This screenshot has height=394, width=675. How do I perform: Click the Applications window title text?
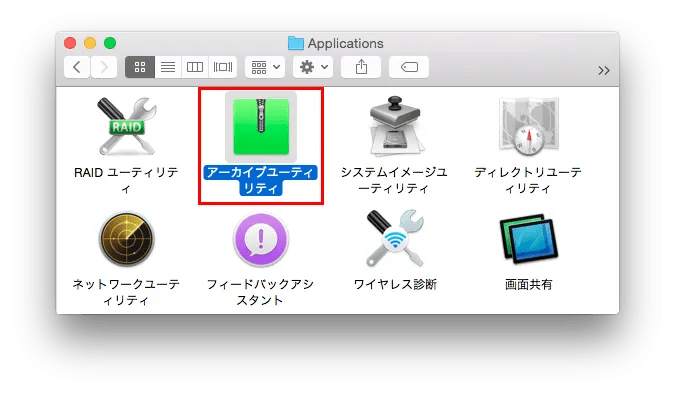tap(345, 43)
